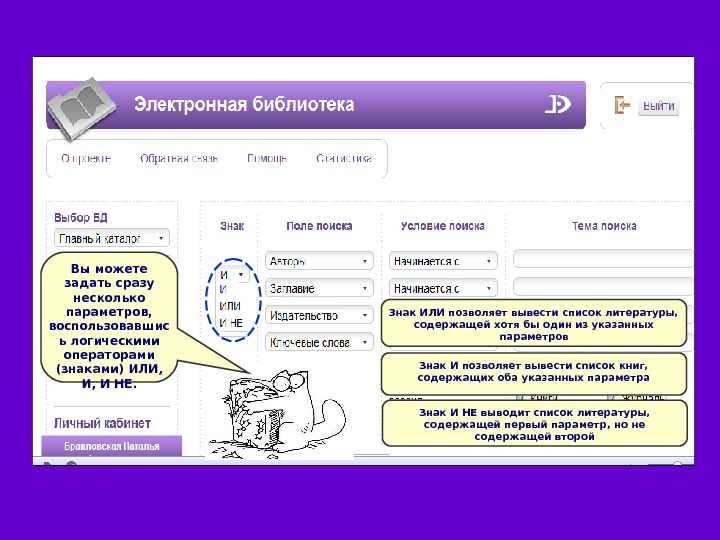Click the Знак column header
Viewport: 720px width, 540px height.
[x=232, y=226]
